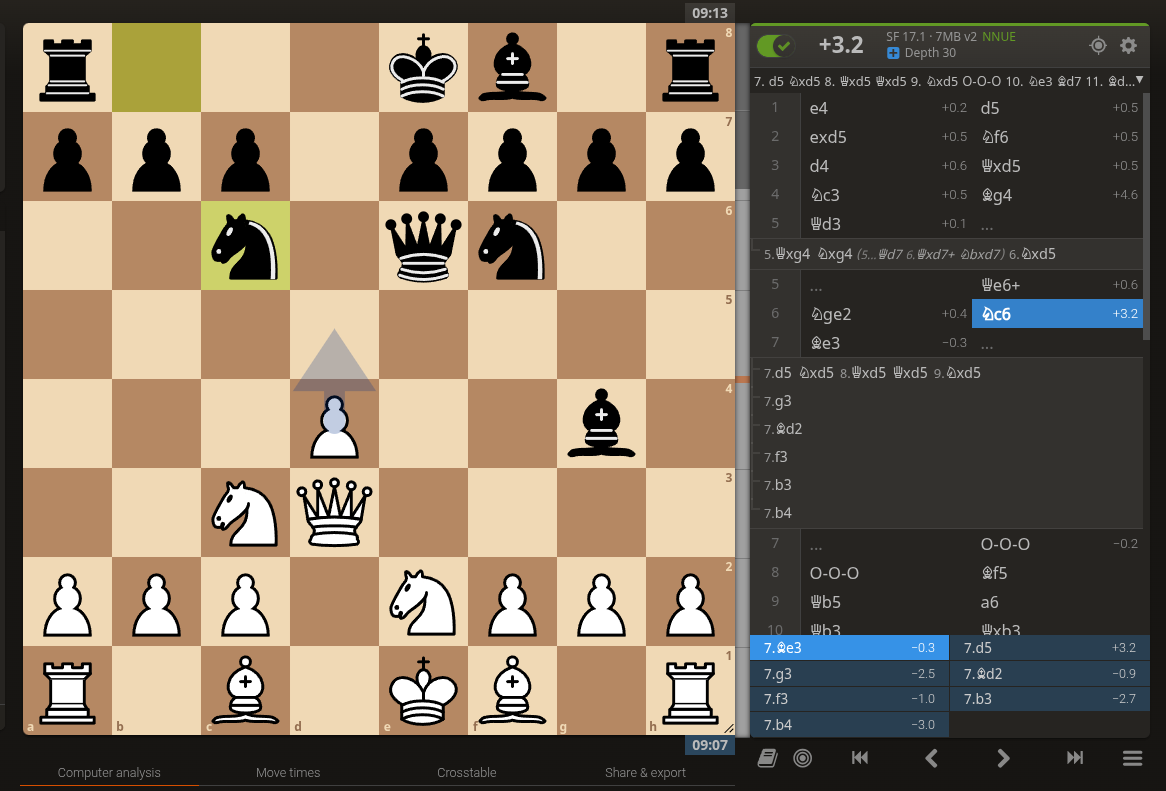This screenshot has width=1166, height=791.
Task: Click the white knight on e2
Action: [423, 601]
